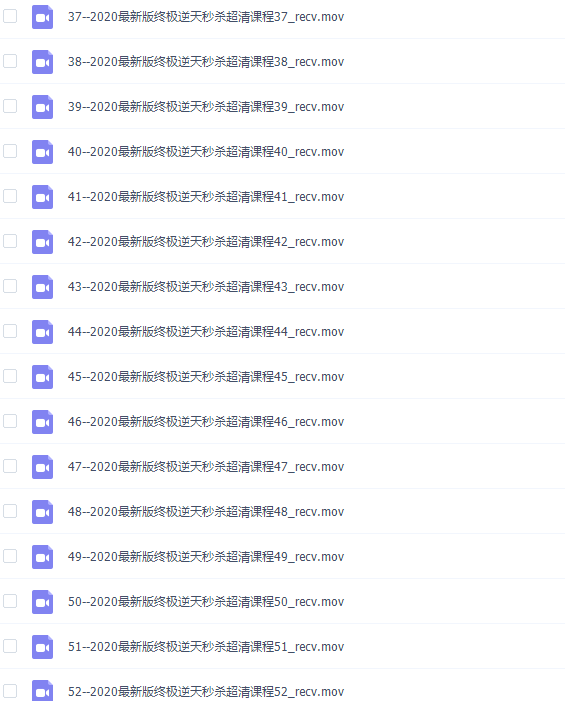Tick the checkbox for file 42

[10, 241]
